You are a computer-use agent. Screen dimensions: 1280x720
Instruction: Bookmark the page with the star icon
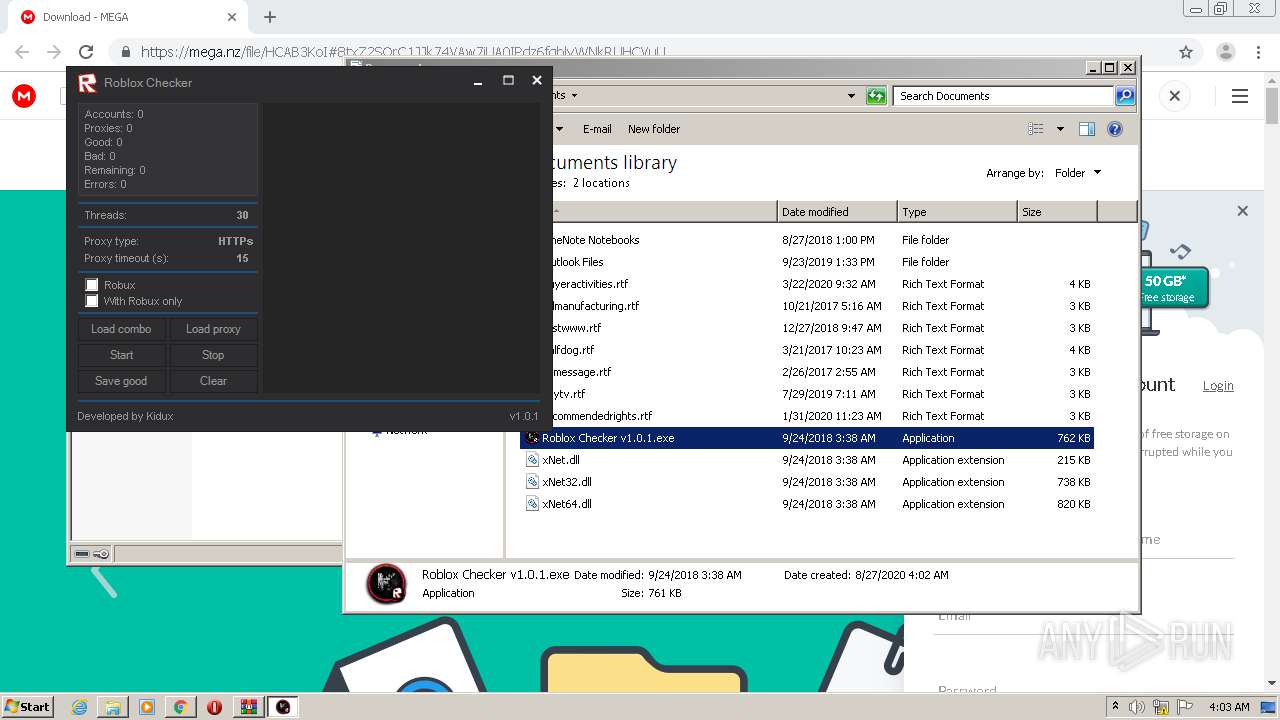coord(1186,52)
